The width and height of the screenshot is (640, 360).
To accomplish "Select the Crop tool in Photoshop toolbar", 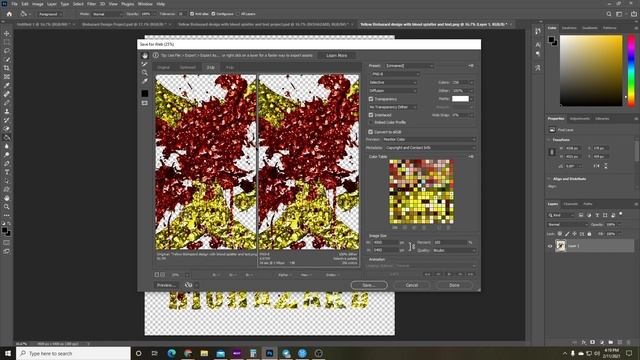I will coord(7,68).
